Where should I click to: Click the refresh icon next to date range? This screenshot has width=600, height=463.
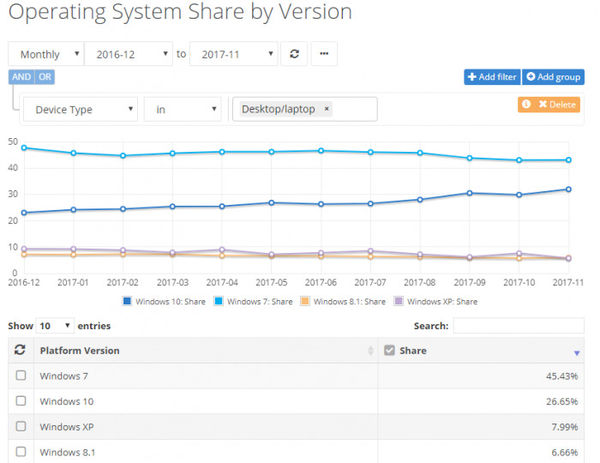pos(294,54)
